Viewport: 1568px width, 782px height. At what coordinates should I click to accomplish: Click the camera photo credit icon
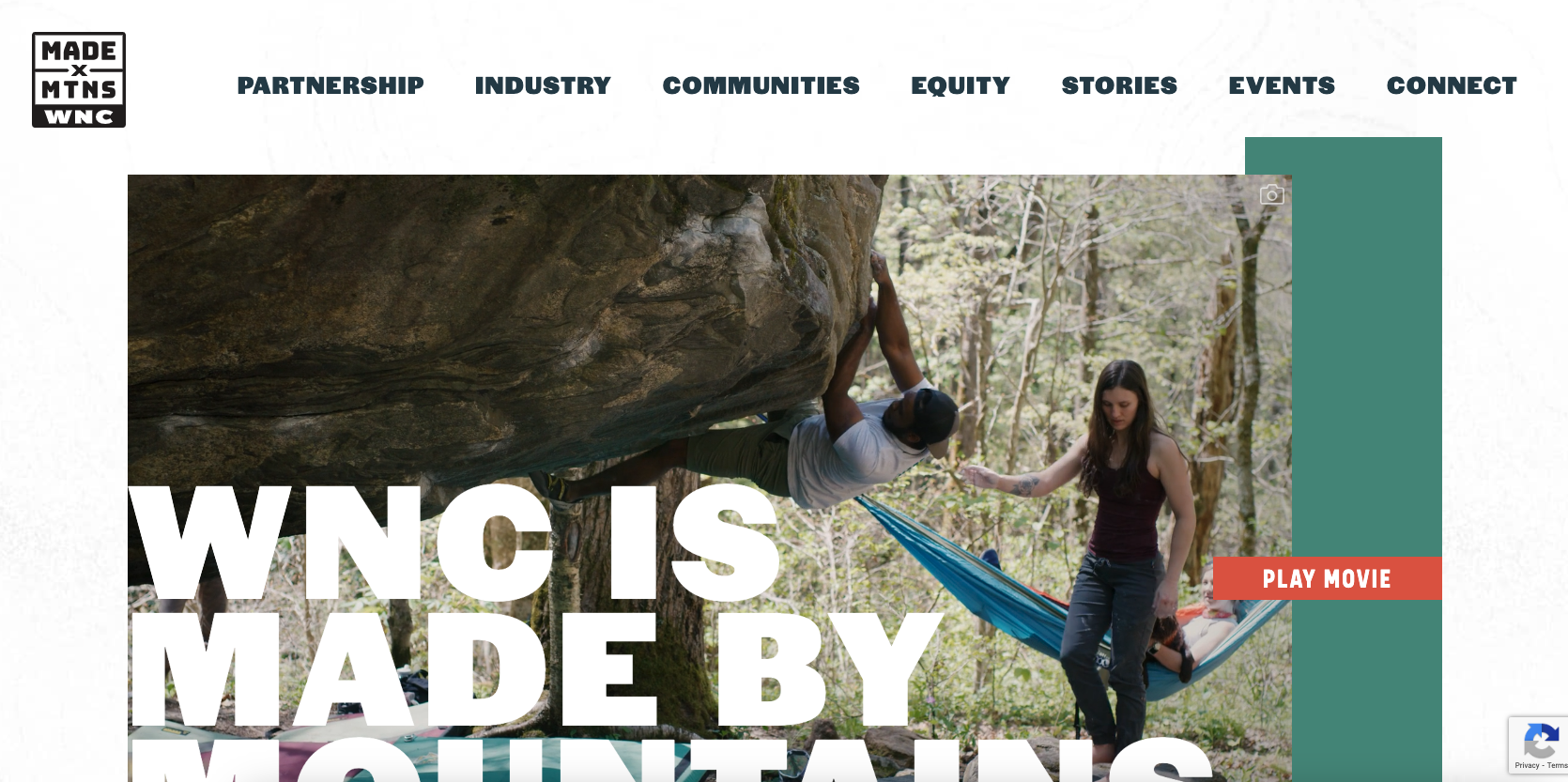[1271, 194]
